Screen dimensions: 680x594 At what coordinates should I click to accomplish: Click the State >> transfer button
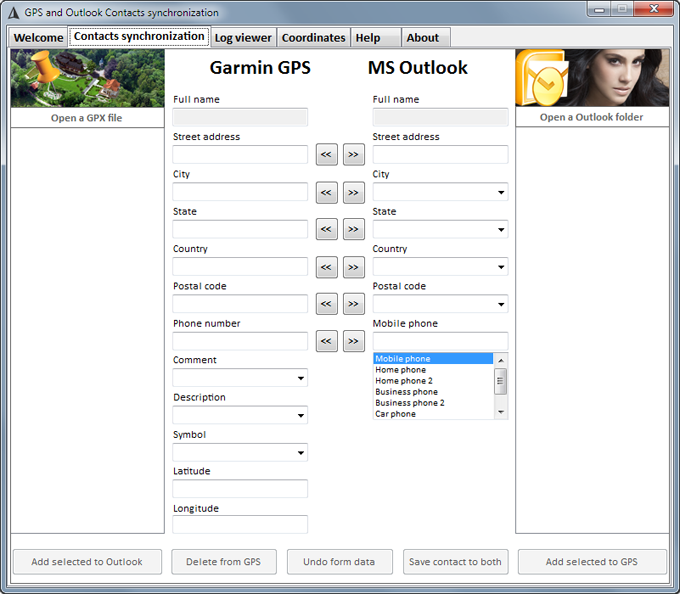(353, 229)
